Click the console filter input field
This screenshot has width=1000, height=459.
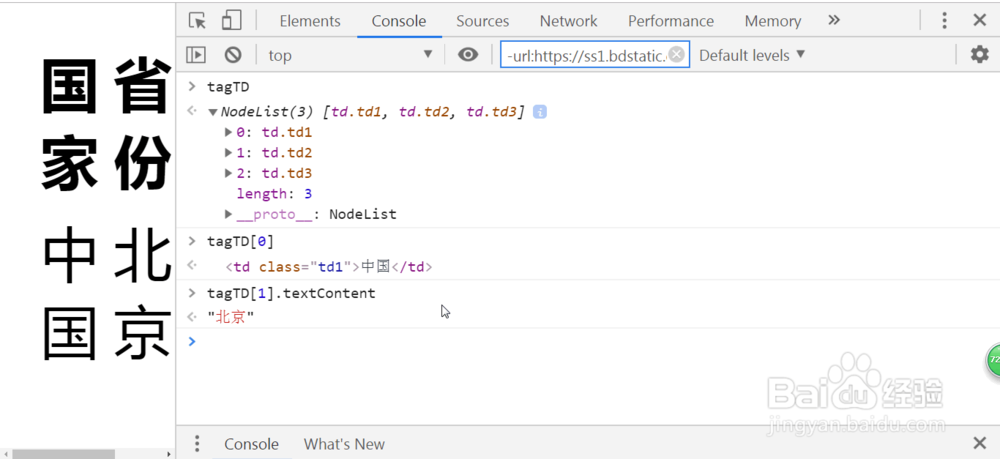[585, 55]
